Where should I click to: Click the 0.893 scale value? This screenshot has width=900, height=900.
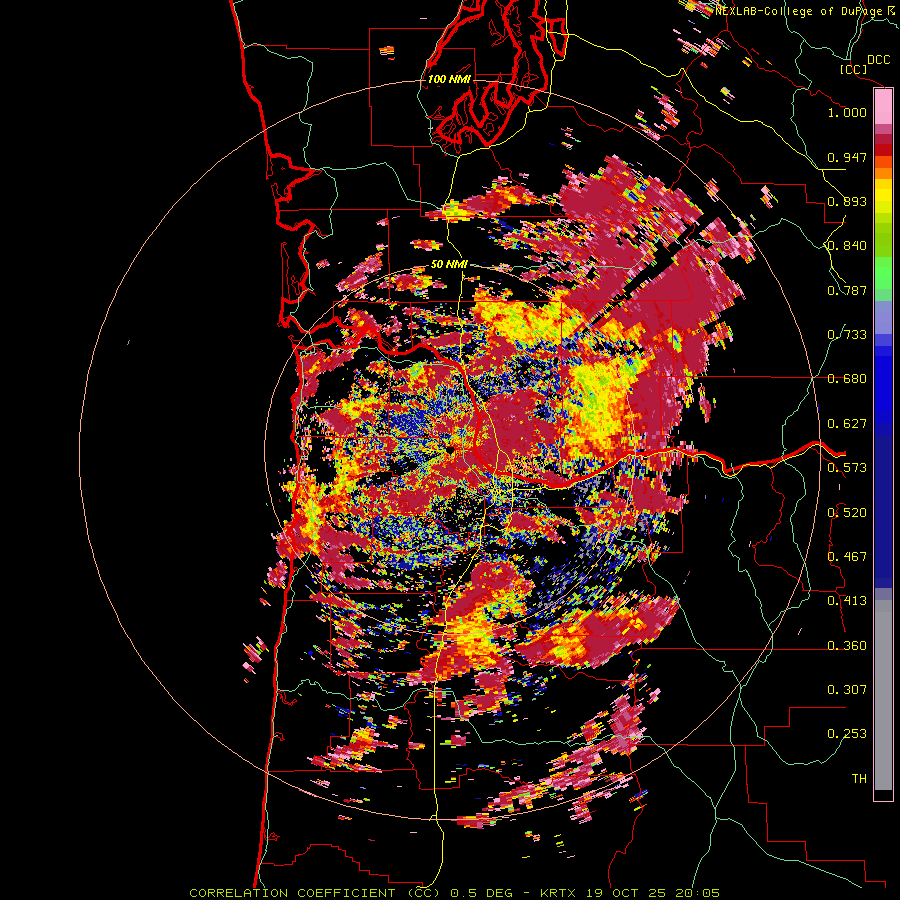(x=847, y=201)
